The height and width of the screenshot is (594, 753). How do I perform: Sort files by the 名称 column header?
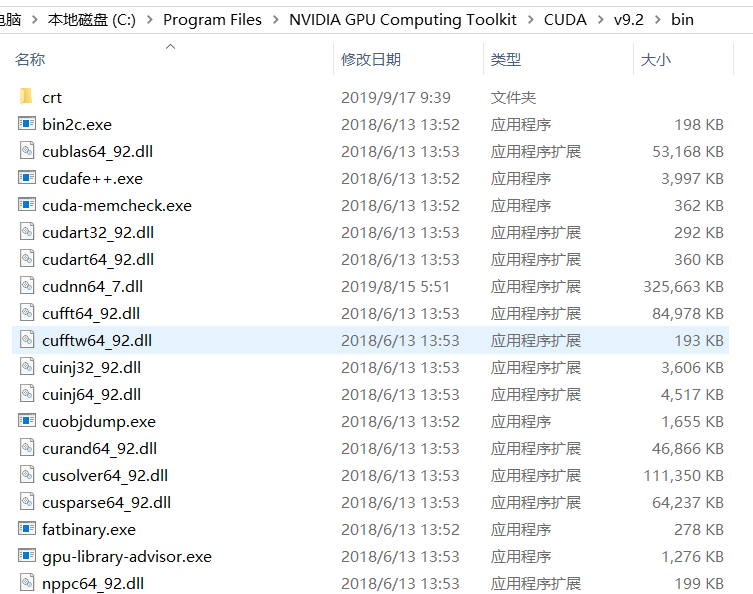point(30,60)
